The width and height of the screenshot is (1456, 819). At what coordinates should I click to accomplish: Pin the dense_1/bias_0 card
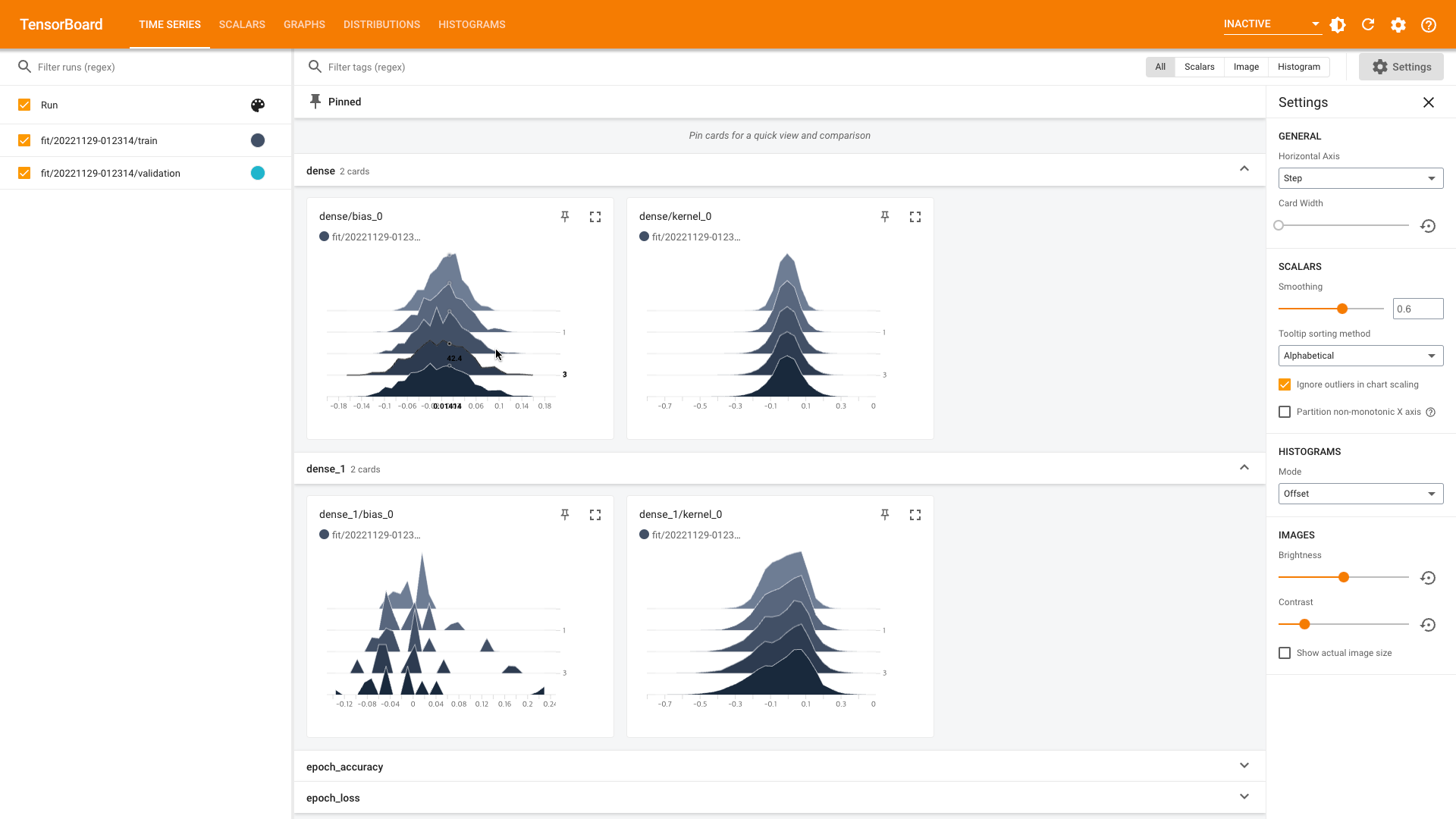(x=565, y=515)
